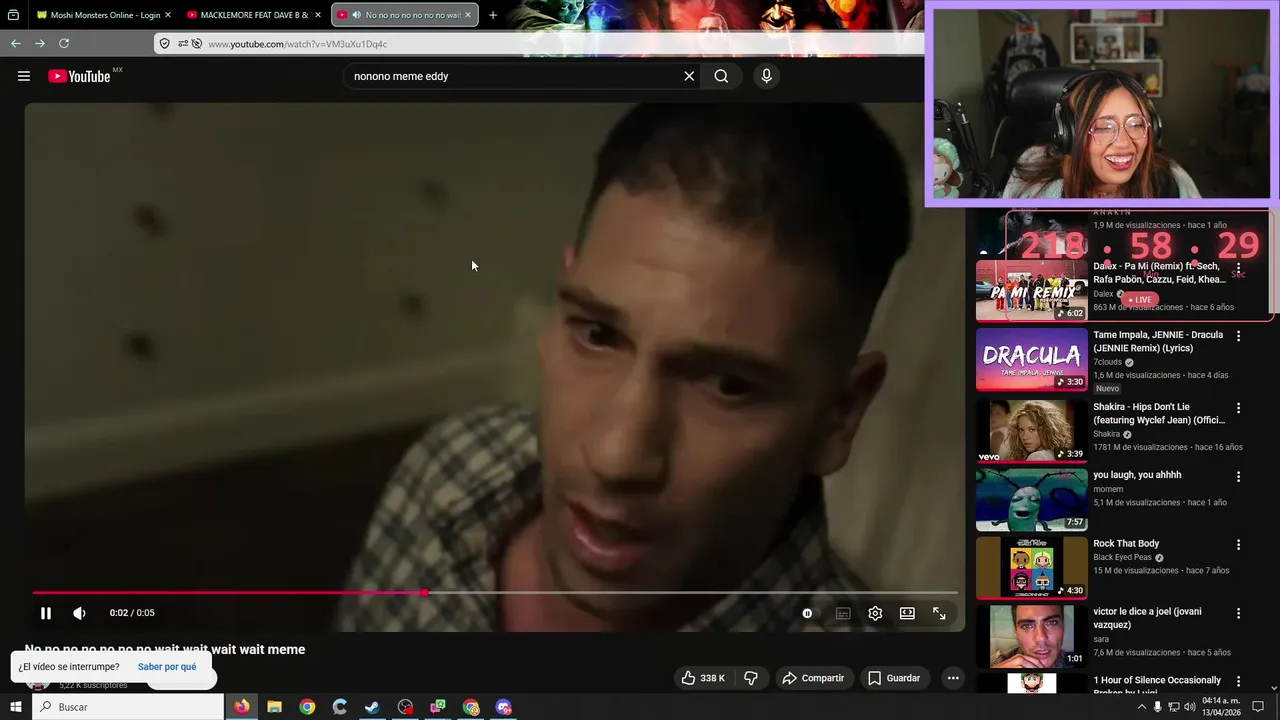This screenshot has height=720, width=1280.
Task: Open the Shakira Hips Don't Lie thumbnail
Action: (1031, 431)
